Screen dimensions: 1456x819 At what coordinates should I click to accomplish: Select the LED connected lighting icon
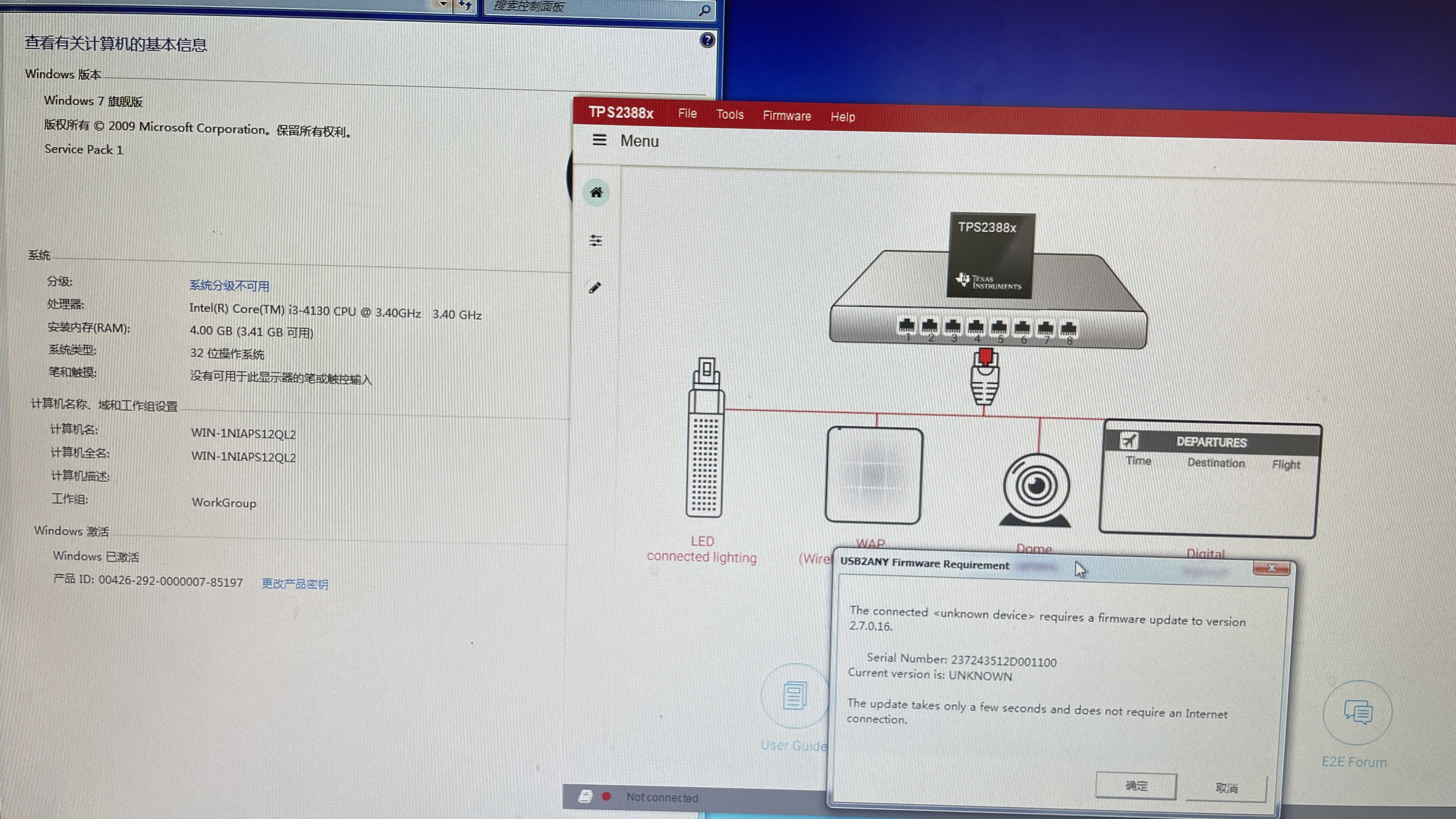pos(705,438)
